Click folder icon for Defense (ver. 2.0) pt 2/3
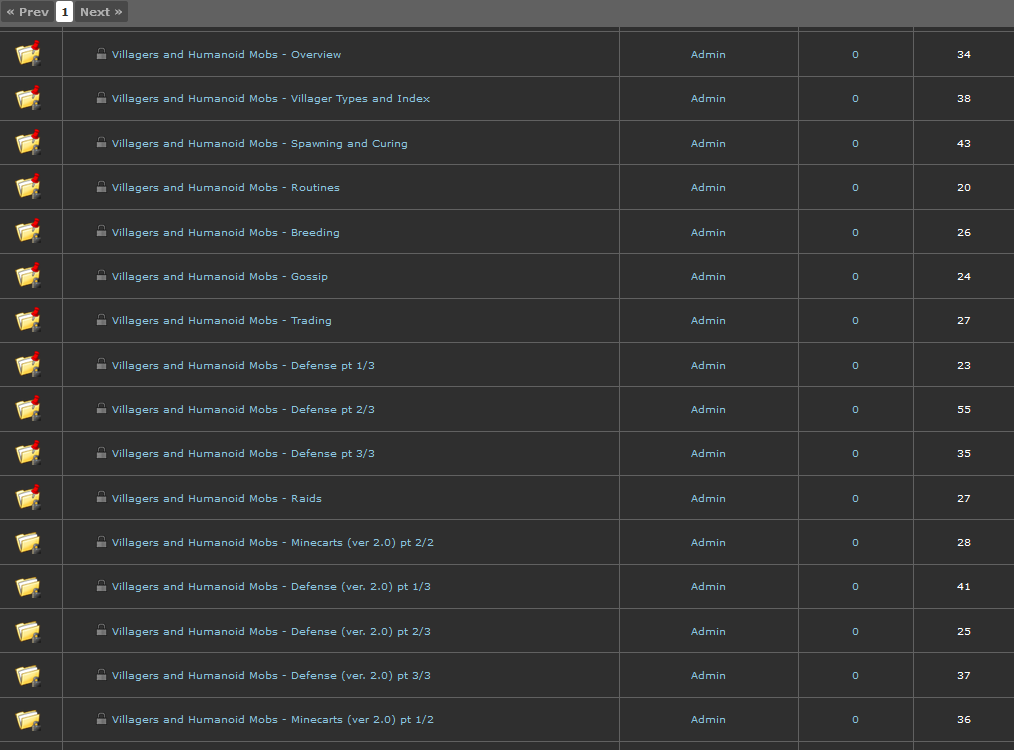The width and height of the screenshot is (1014, 750). click(28, 631)
